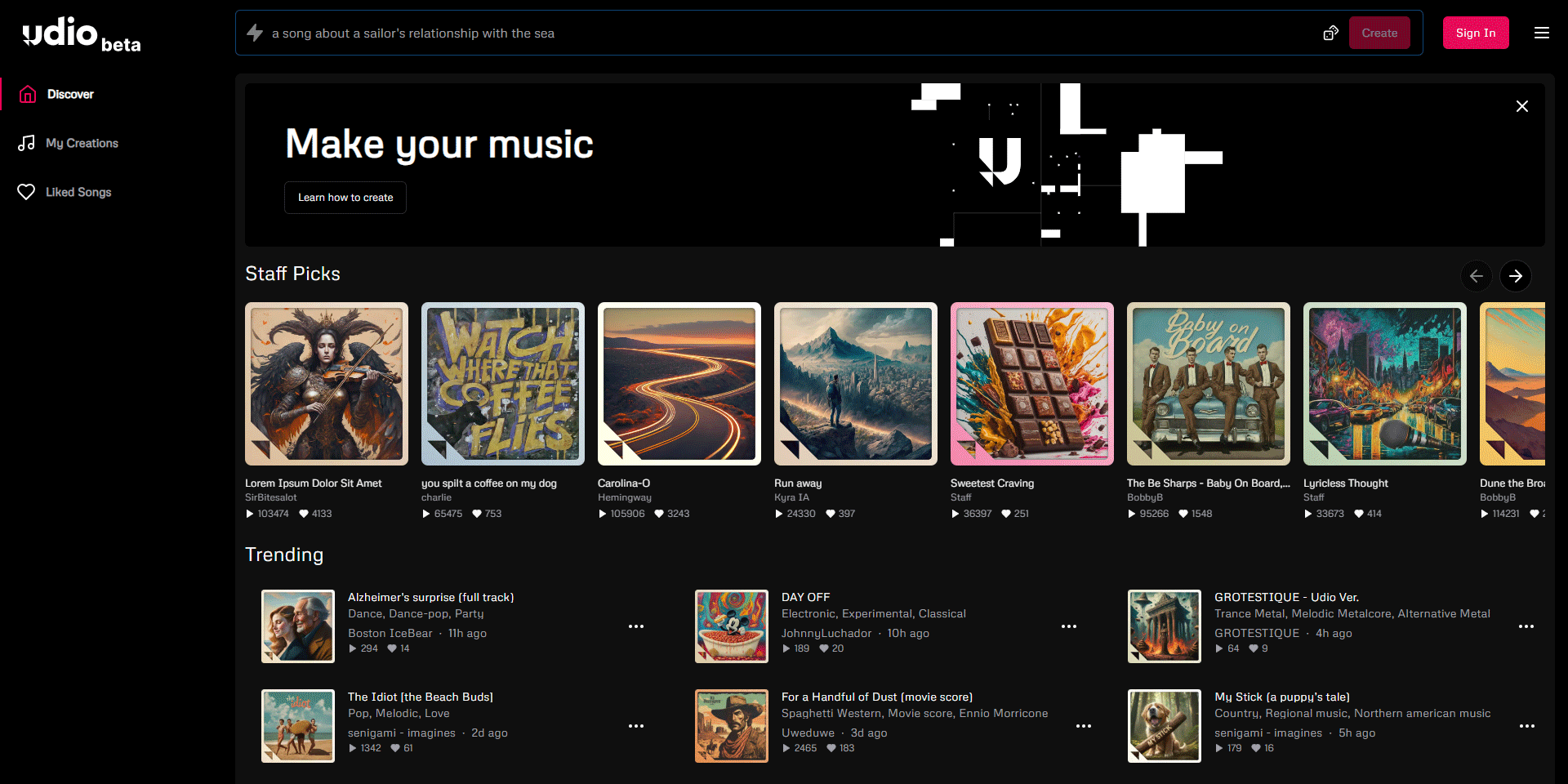Expand options for GROTESTIQUE - Udio Ver.
The height and width of the screenshot is (784, 1568).
tap(1526, 626)
